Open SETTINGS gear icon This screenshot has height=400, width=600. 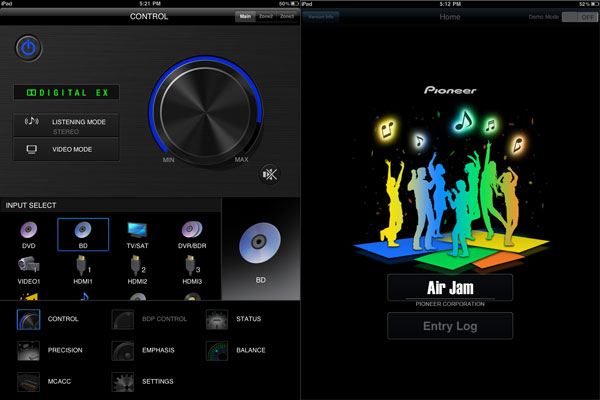coord(122,382)
